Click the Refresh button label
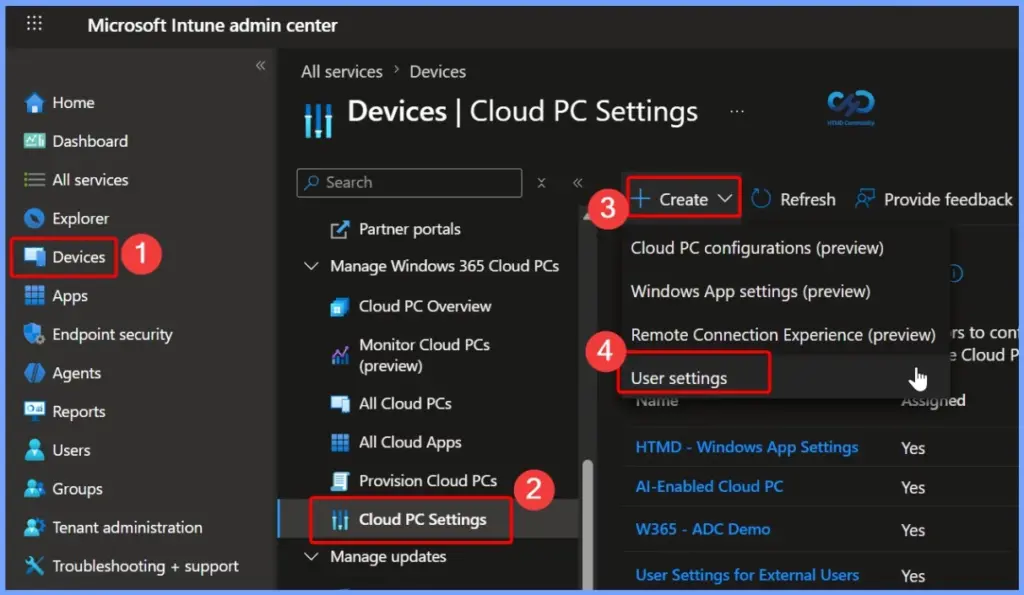The image size is (1024, 595). pos(807,199)
